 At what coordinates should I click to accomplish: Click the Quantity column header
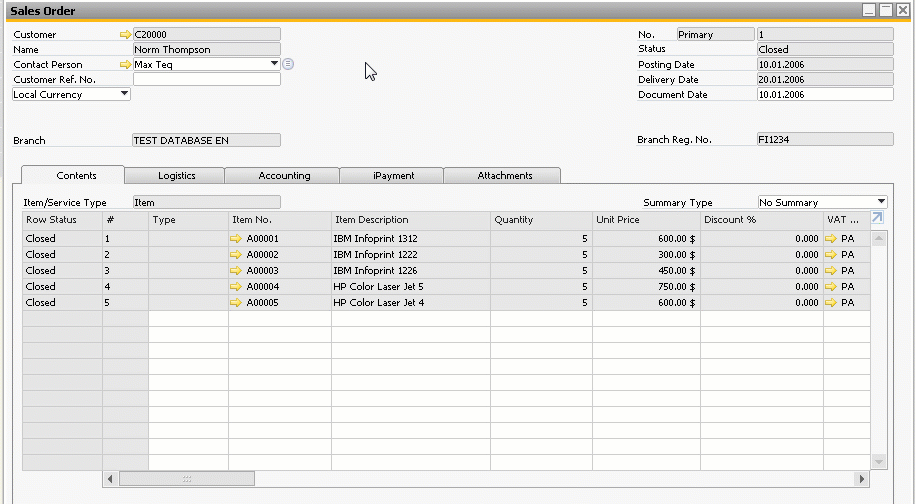542,220
